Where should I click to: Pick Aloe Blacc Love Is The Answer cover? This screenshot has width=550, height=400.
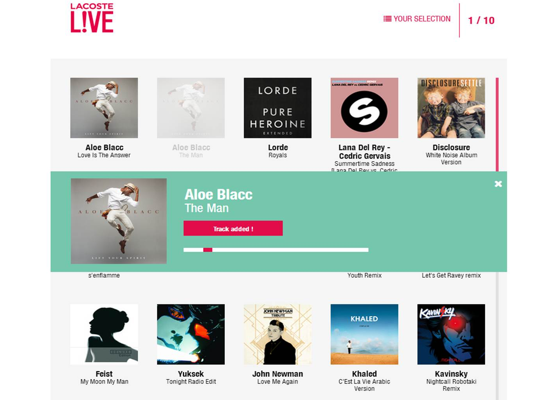(x=104, y=108)
